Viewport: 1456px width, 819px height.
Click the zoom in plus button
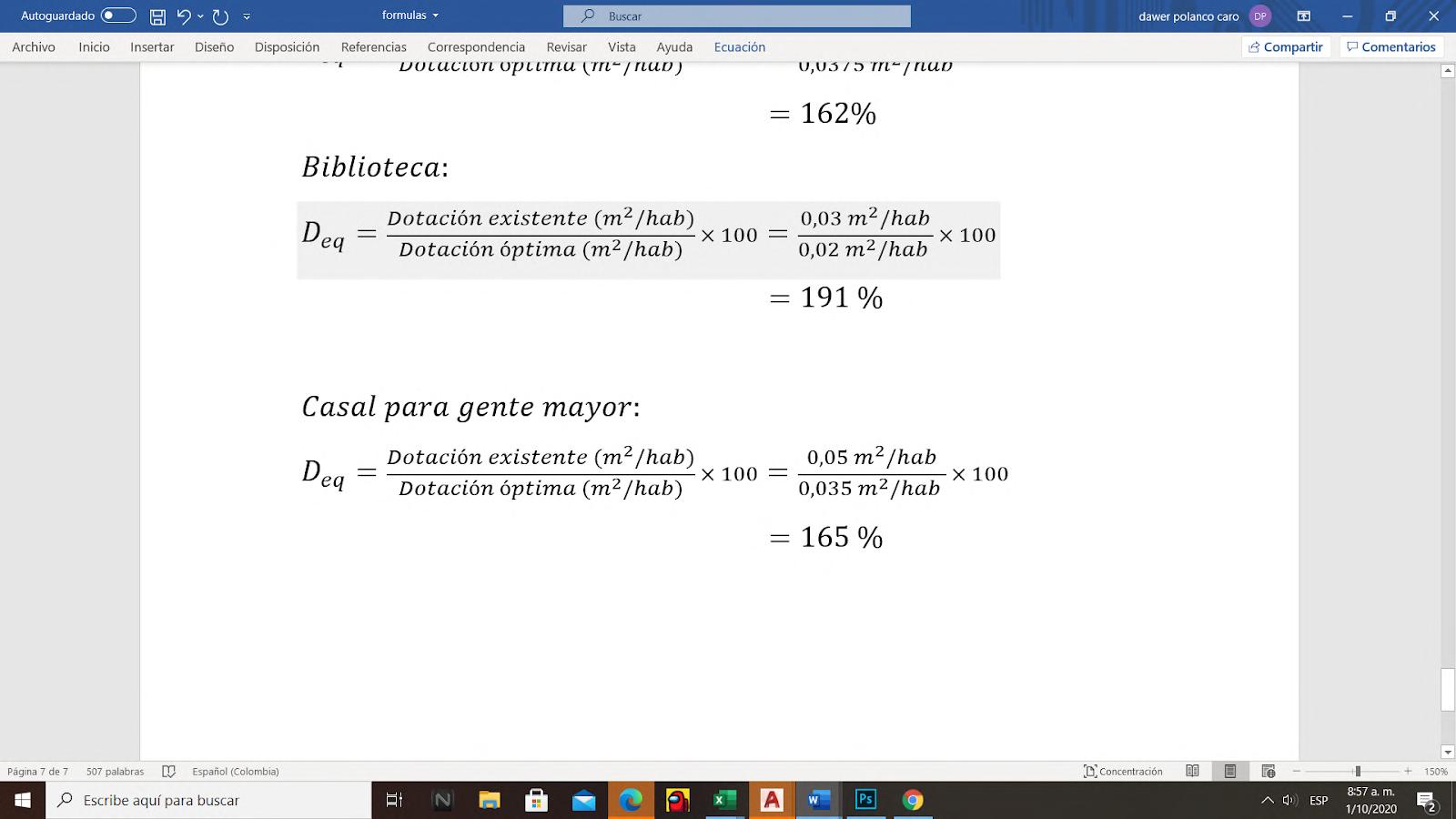(x=1408, y=772)
